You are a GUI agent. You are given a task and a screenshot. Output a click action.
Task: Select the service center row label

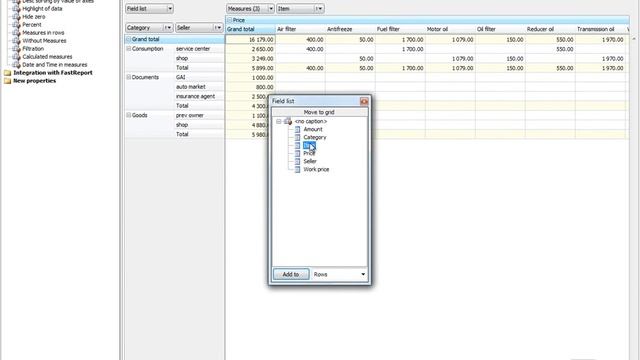coord(199,49)
